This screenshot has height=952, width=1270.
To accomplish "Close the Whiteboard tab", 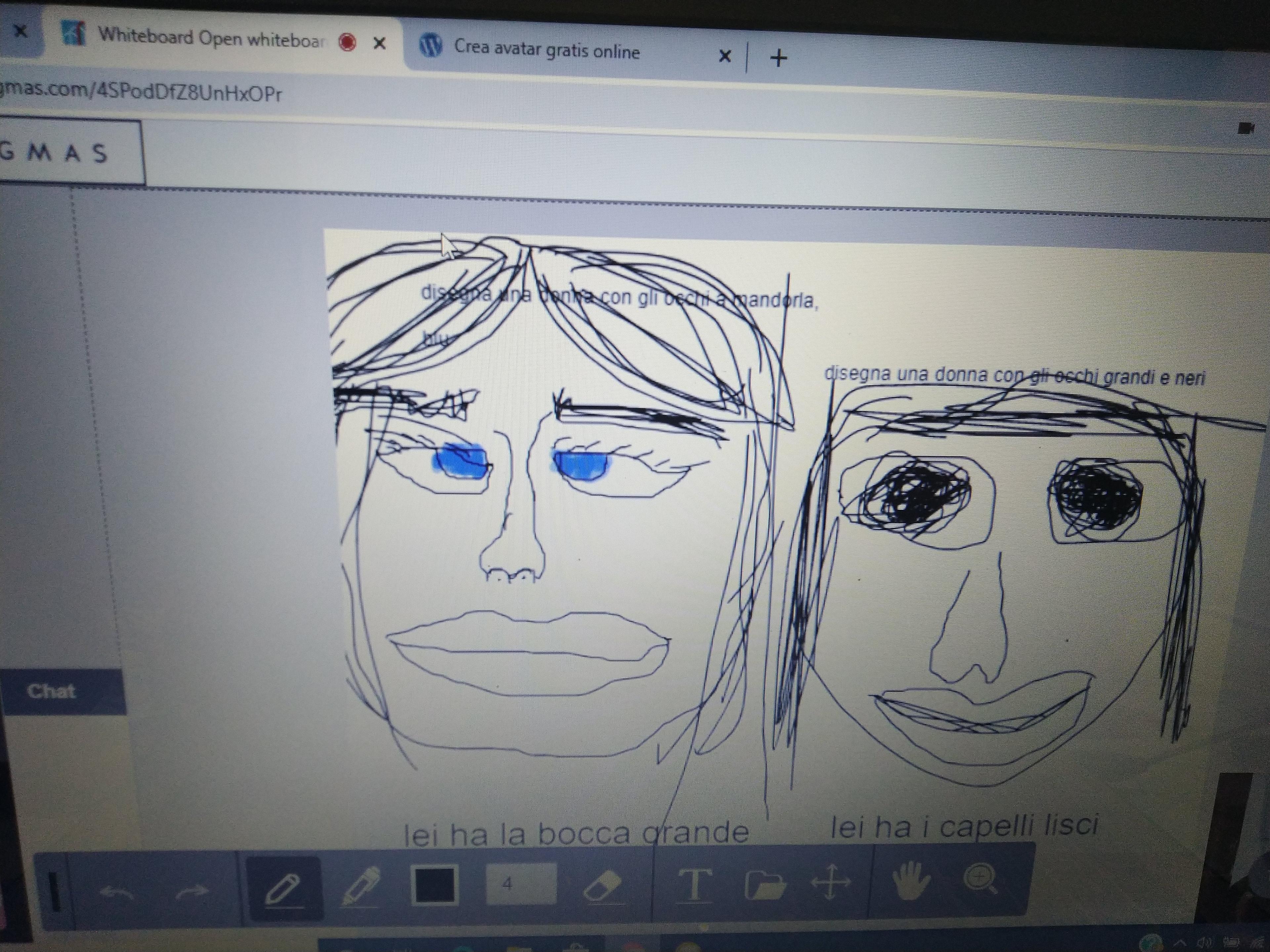I will (379, 43).
